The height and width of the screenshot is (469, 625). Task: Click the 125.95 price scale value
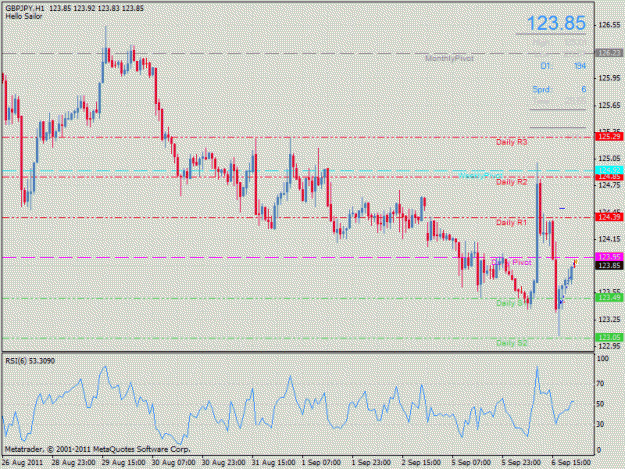tap(609, 78)
